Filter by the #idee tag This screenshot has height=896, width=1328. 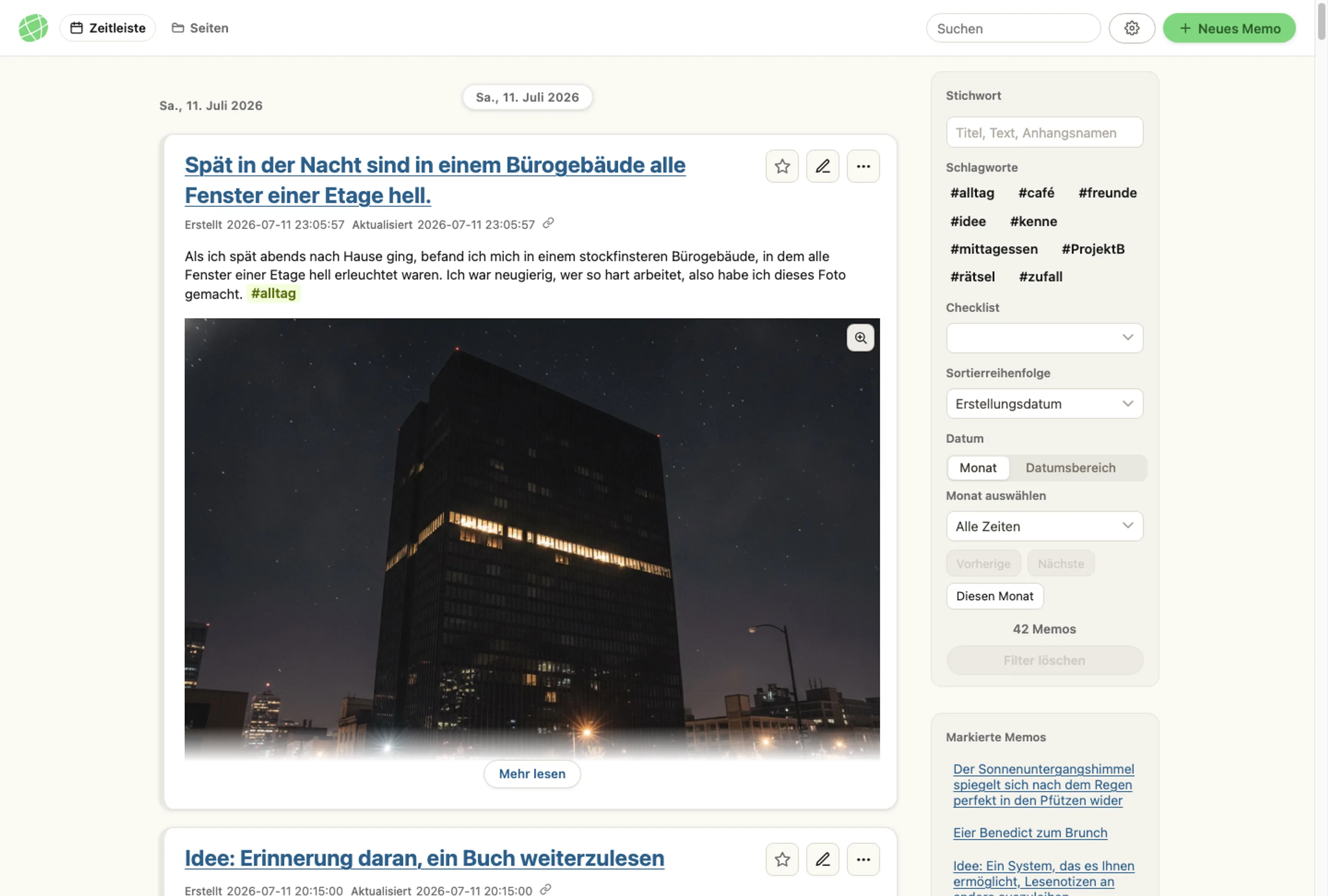tap(968, 221)
